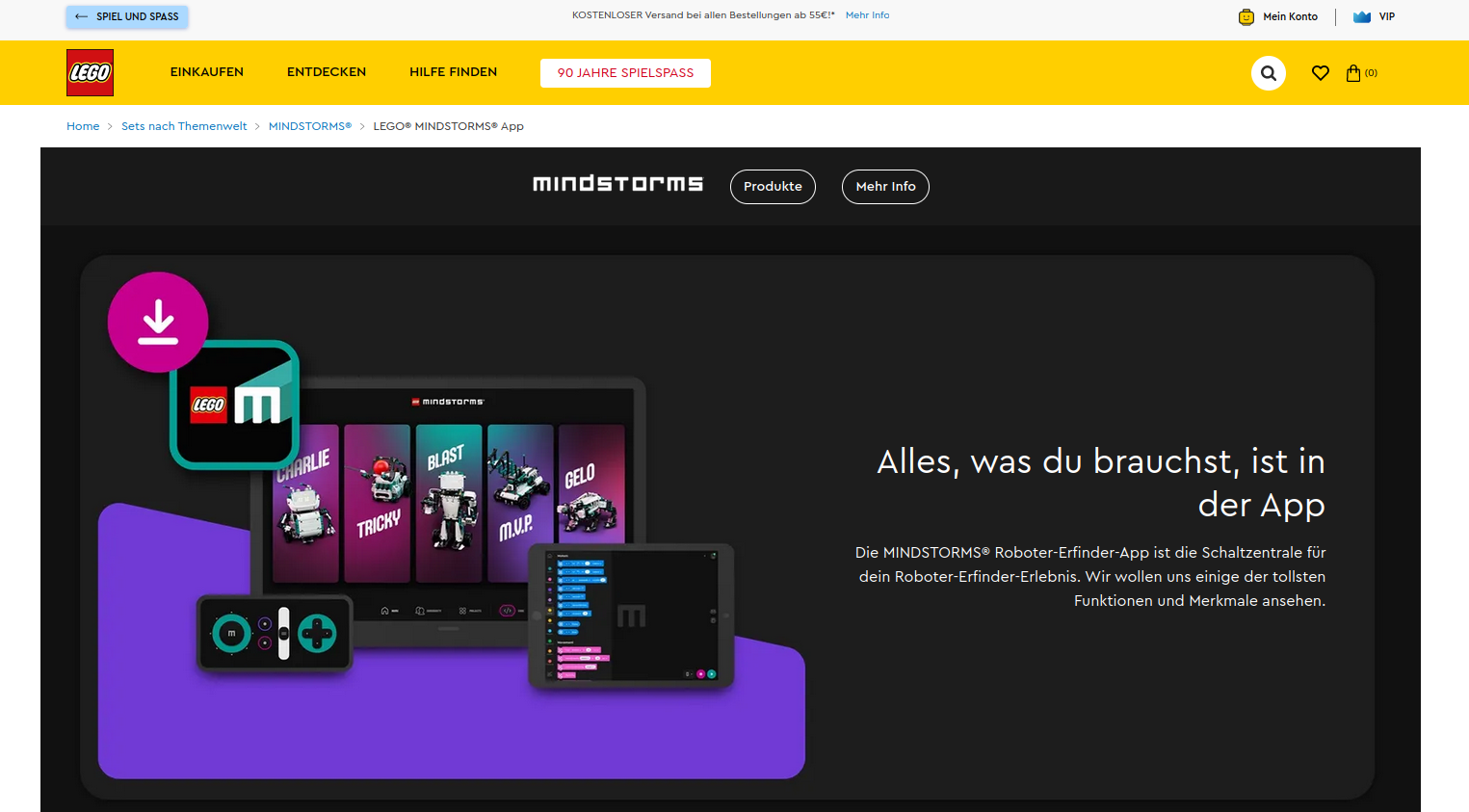Click the LEGO logo in header
The image size is (1469, 812).
tap(90, 72)
